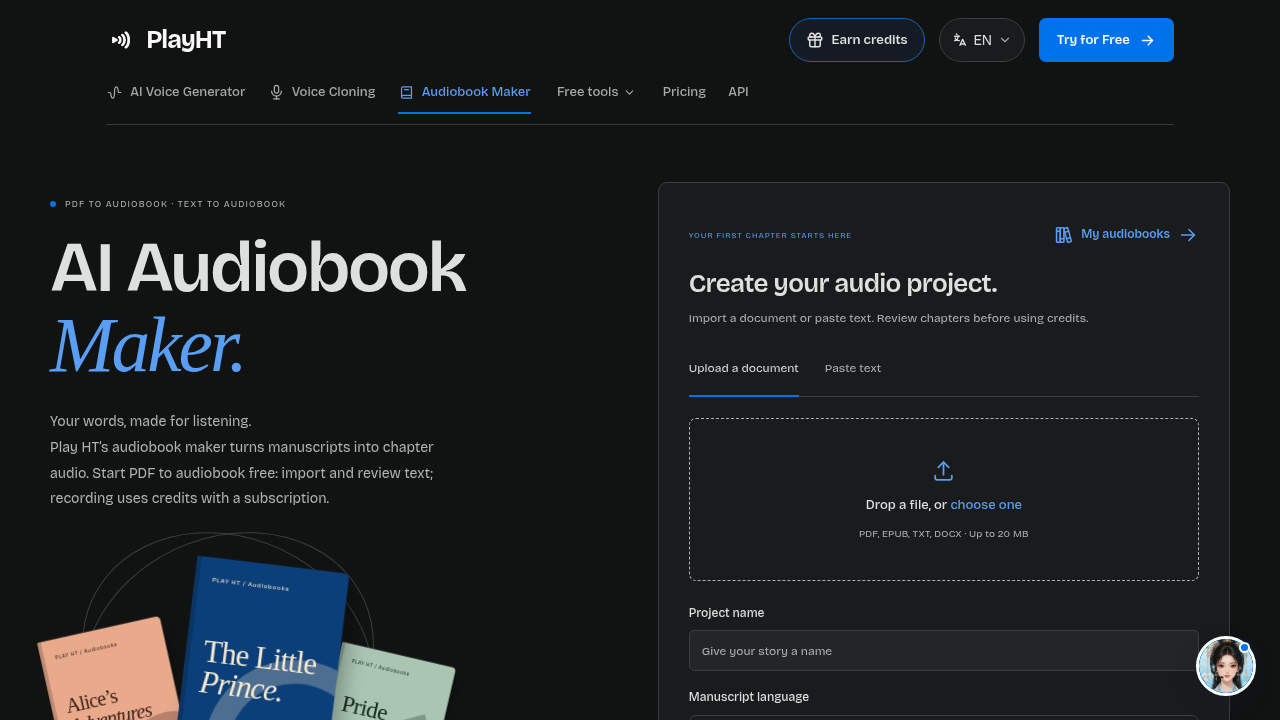
Task: Click the PlayHT wordmark text
Action: click(x=186, y=40)
